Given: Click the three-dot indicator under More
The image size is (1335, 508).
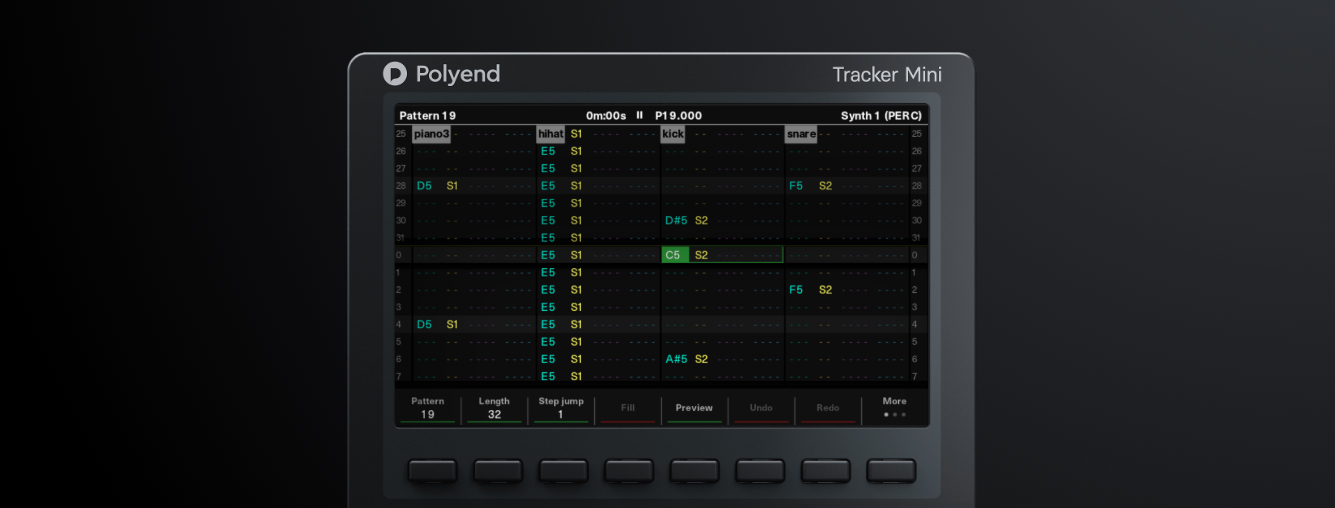Looking at the screenshot, I should pos(894,414).
